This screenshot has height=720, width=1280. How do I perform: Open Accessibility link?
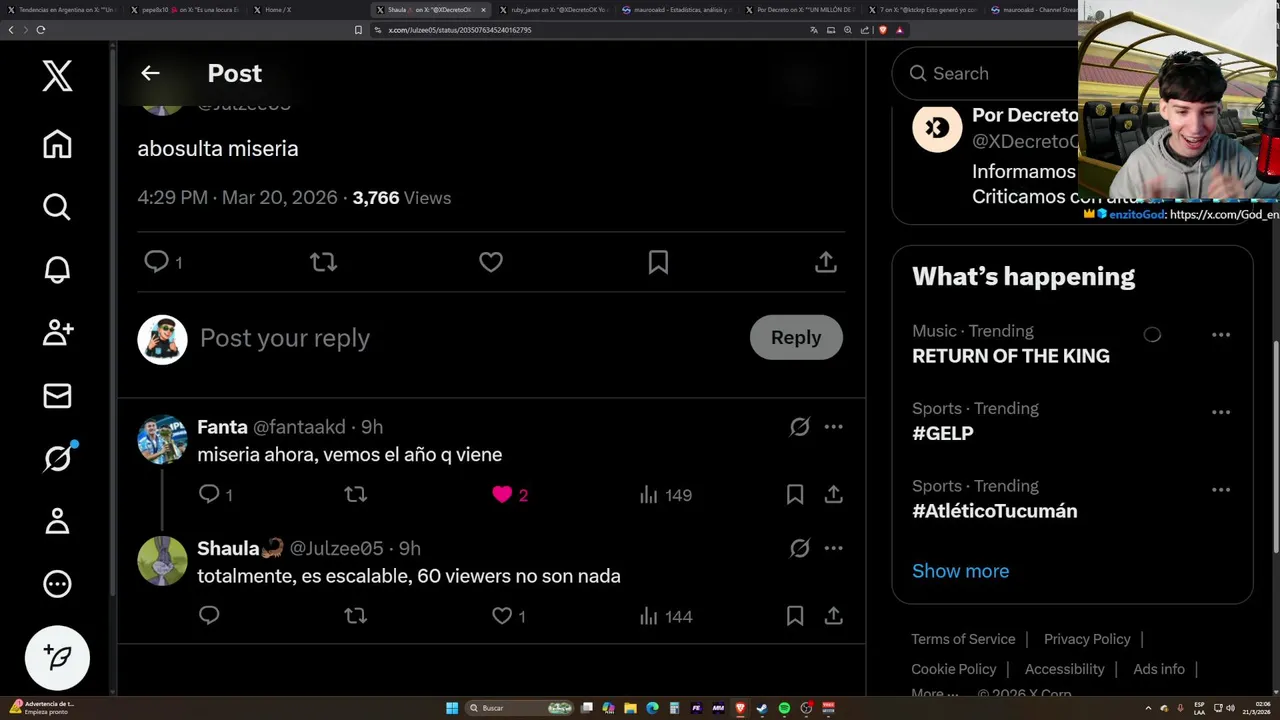tap(1064, 669)
